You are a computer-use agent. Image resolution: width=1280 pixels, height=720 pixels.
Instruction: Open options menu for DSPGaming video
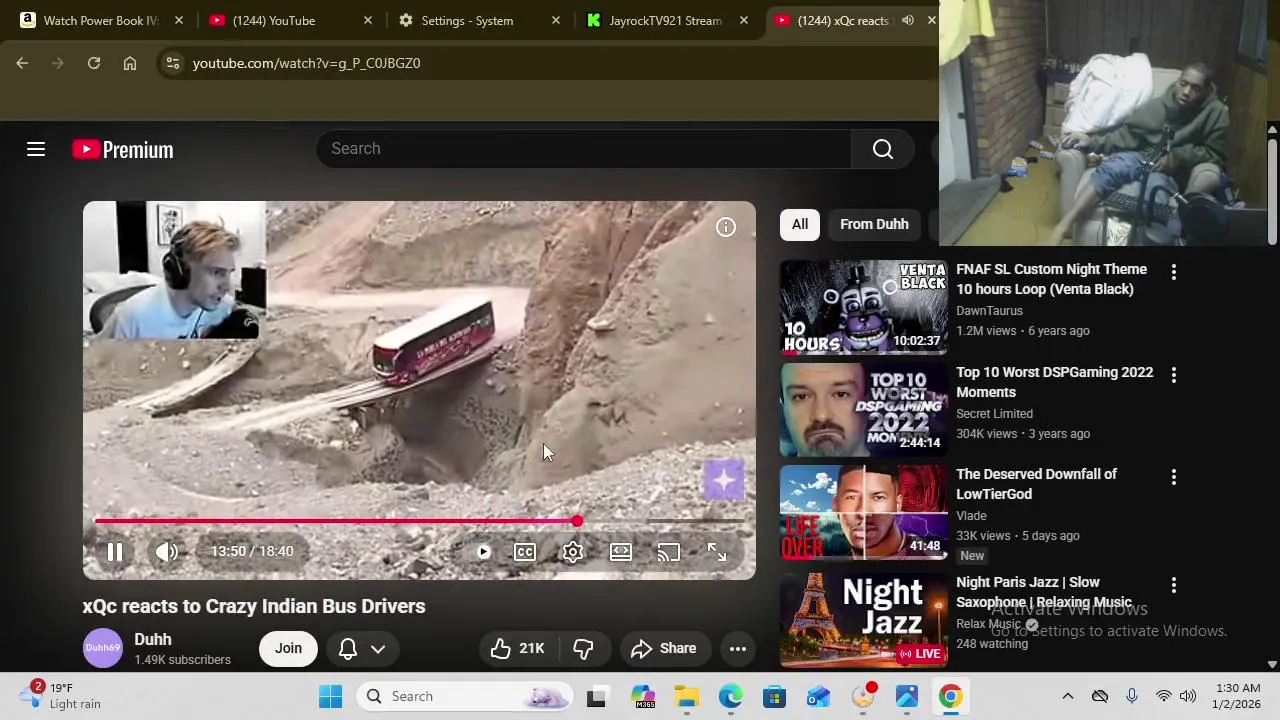(1174, 374)
